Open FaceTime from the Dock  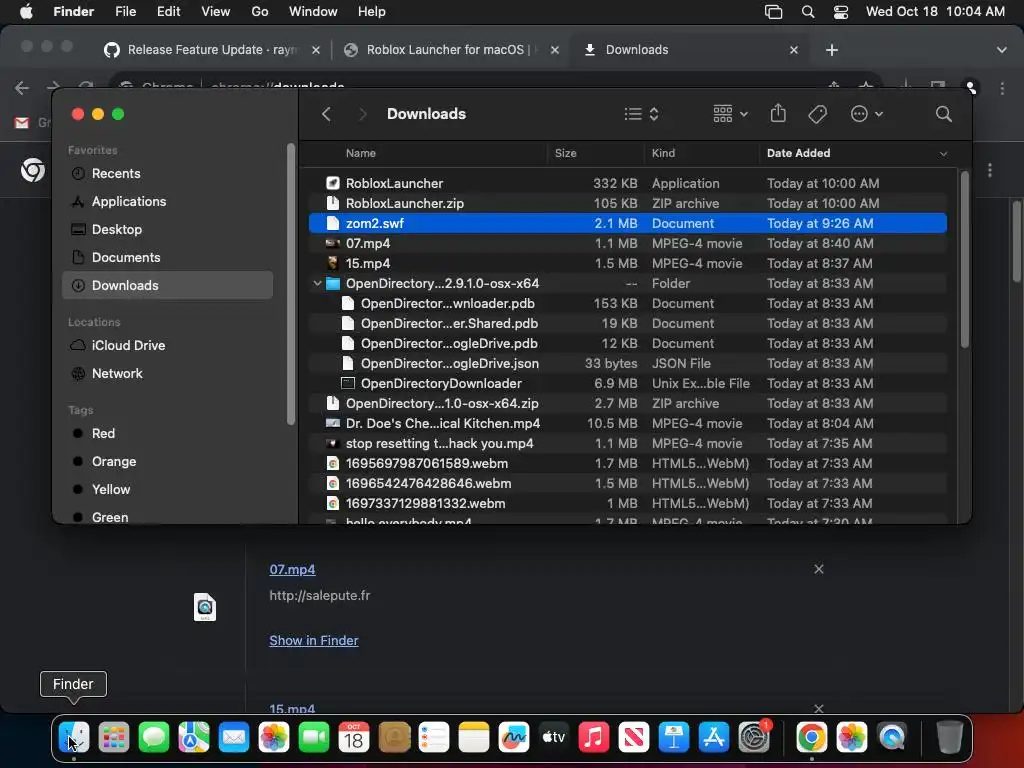314,737
